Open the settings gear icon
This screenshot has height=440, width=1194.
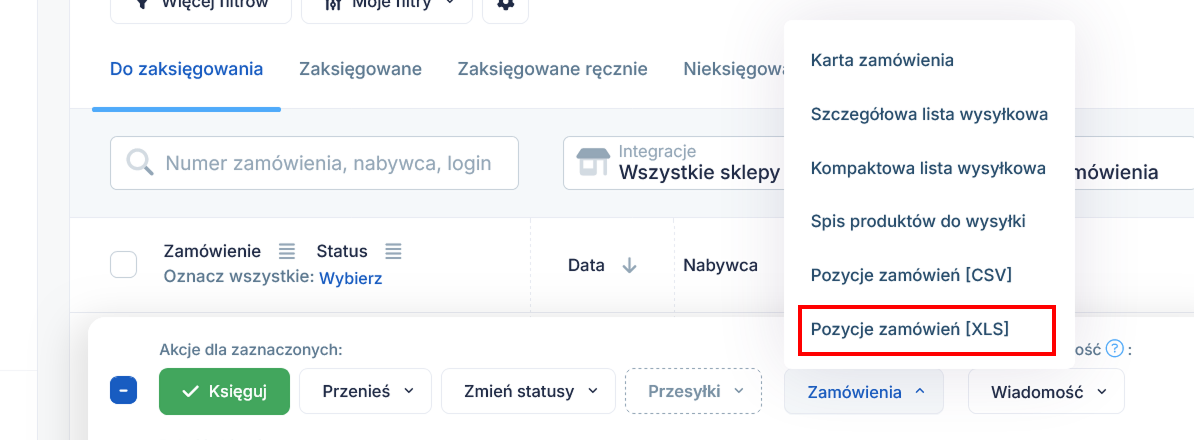pyautogui.click(x=506, y=5)
